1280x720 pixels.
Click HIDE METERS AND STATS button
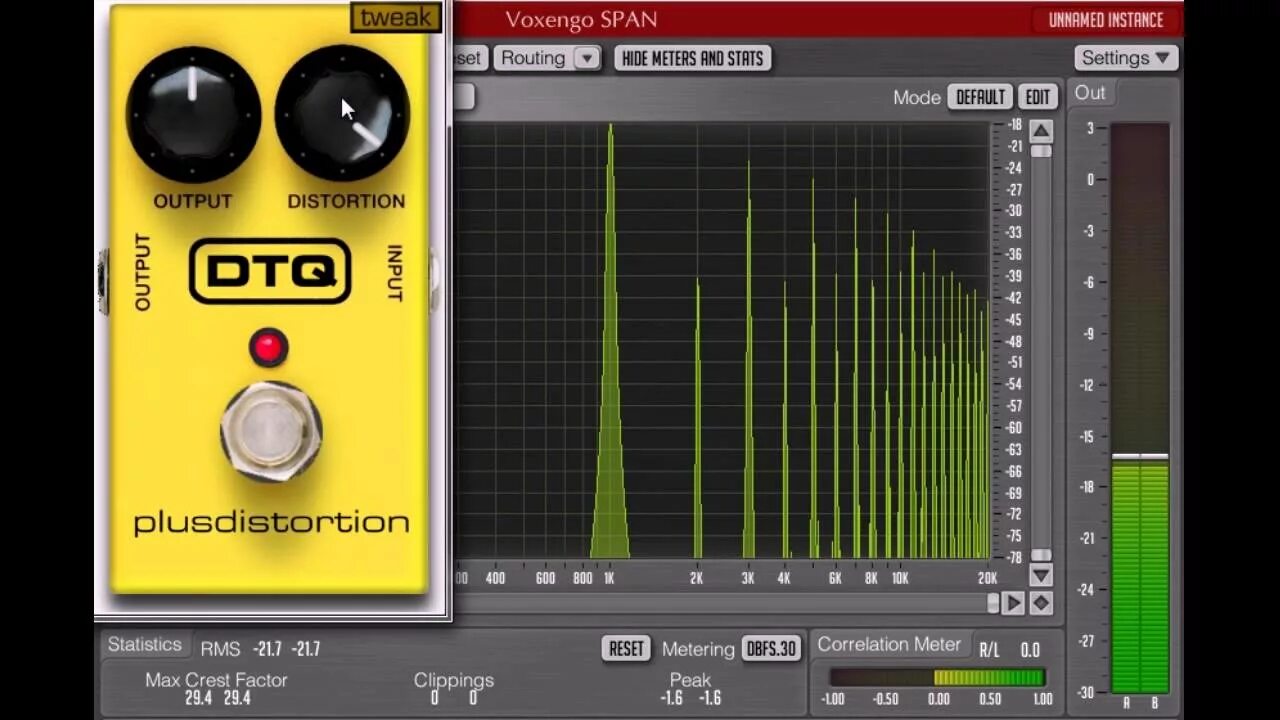click(x=692, y=58)
